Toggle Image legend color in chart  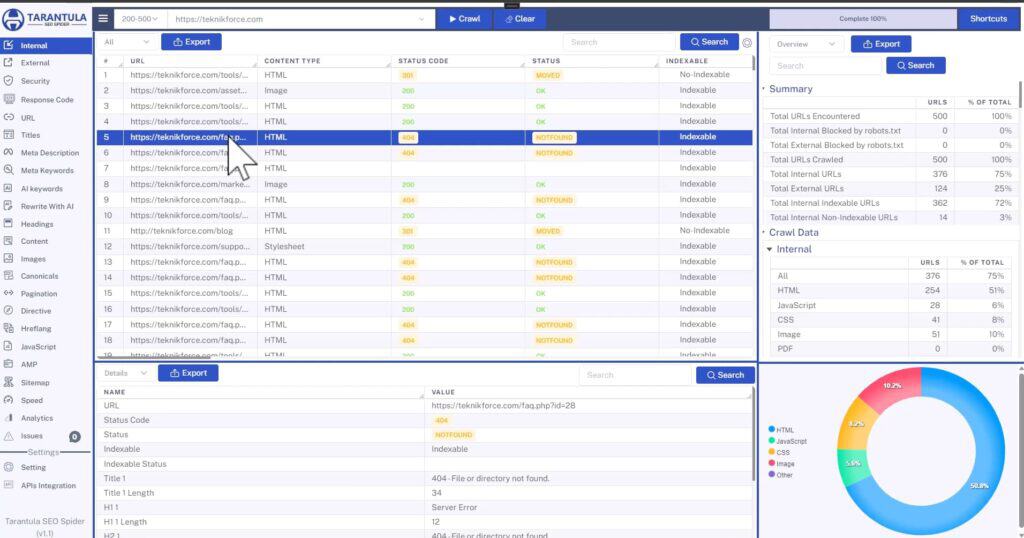(772, 463)
